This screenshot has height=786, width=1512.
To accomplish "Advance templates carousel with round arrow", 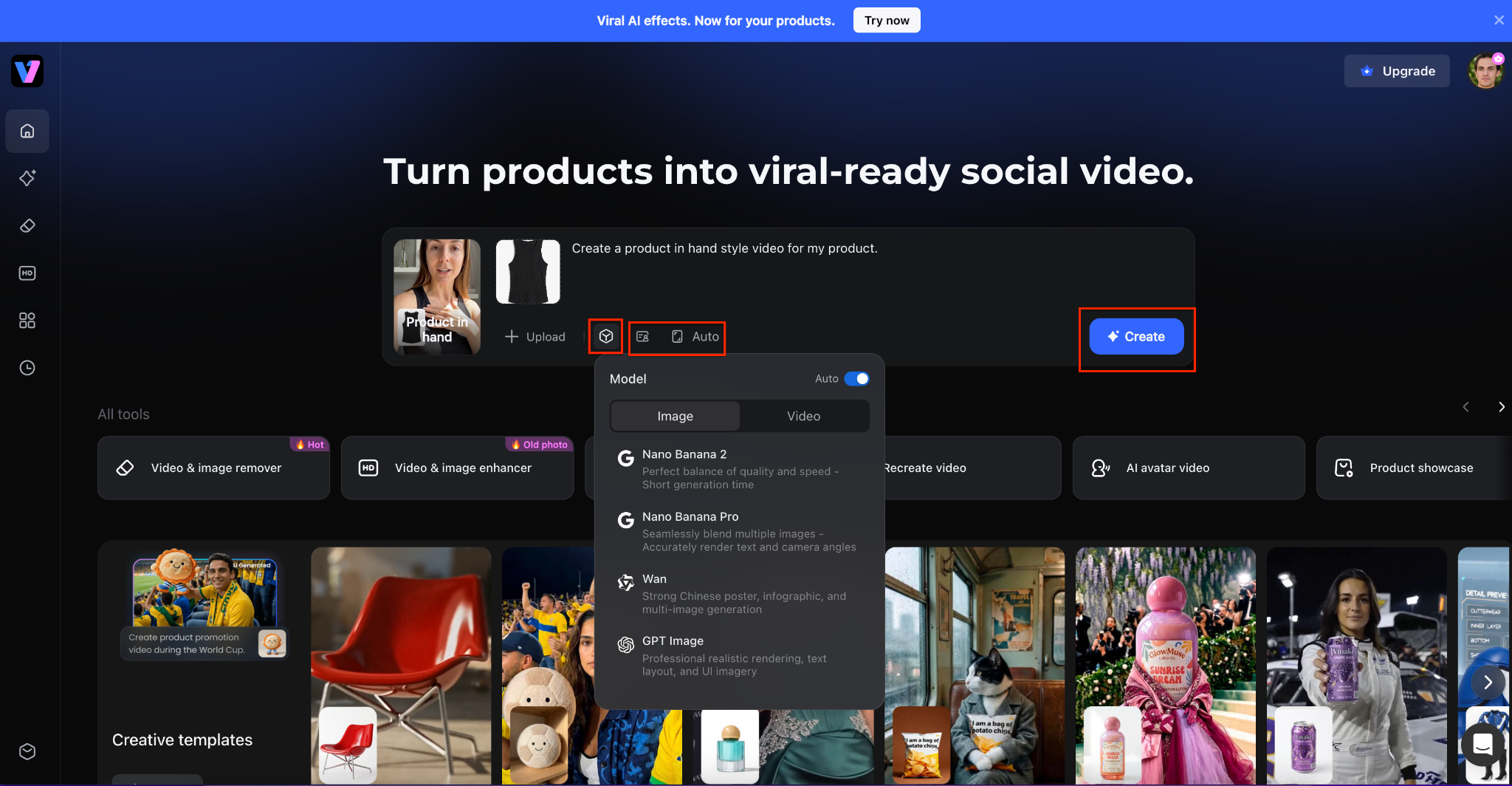I will (1488, 683).
